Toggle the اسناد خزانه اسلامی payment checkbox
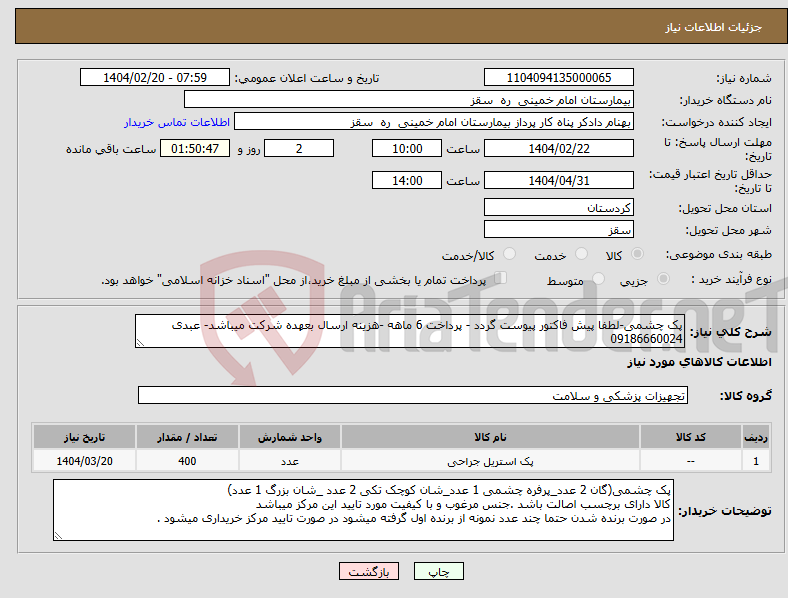 tap(501, 278)
